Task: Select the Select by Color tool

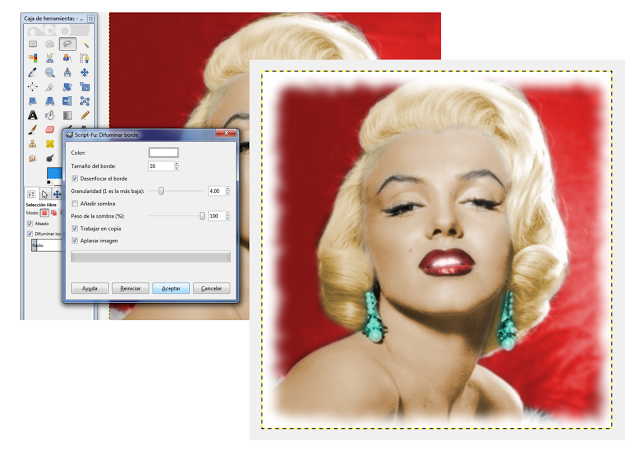Action: 33,58
